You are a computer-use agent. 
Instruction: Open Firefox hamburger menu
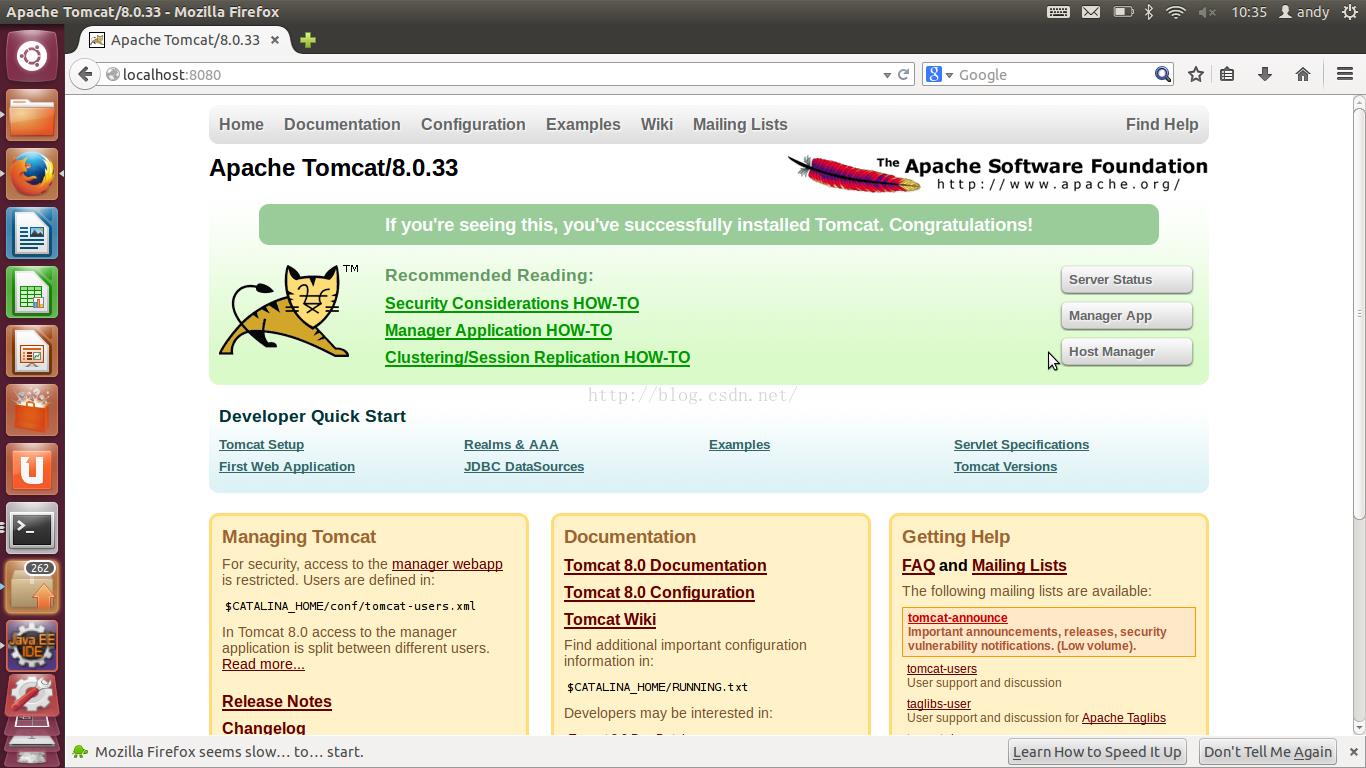[x=1344, y=74]
